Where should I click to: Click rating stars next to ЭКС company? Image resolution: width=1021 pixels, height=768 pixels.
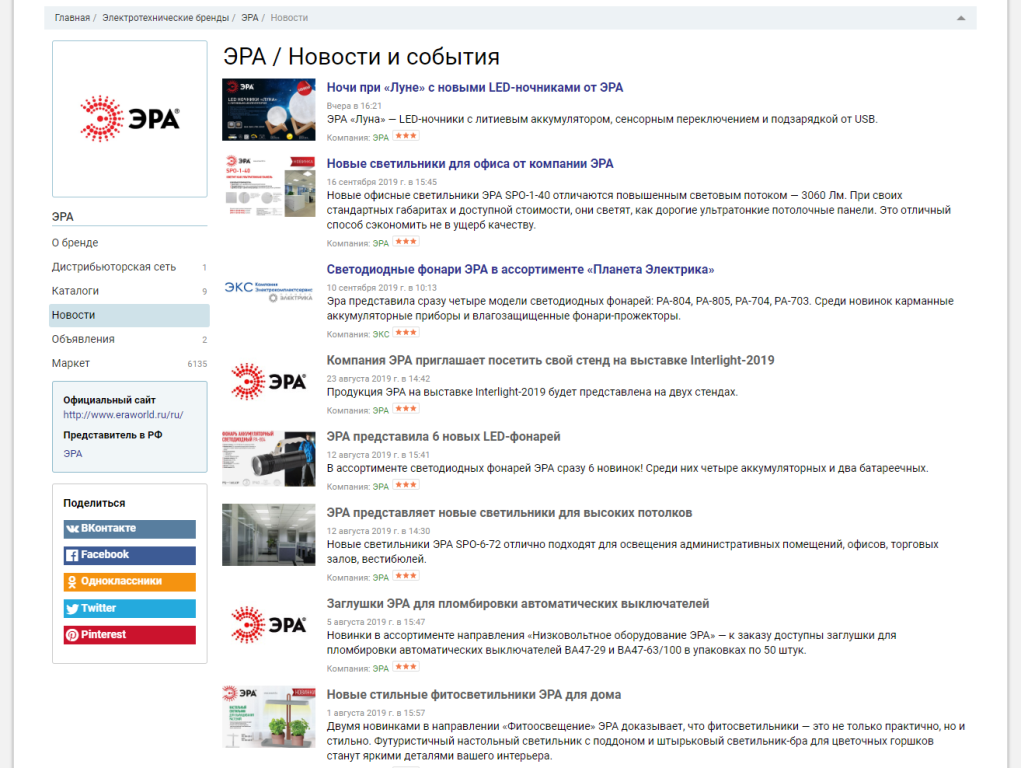pyautogui.click(x=406, y=334)
